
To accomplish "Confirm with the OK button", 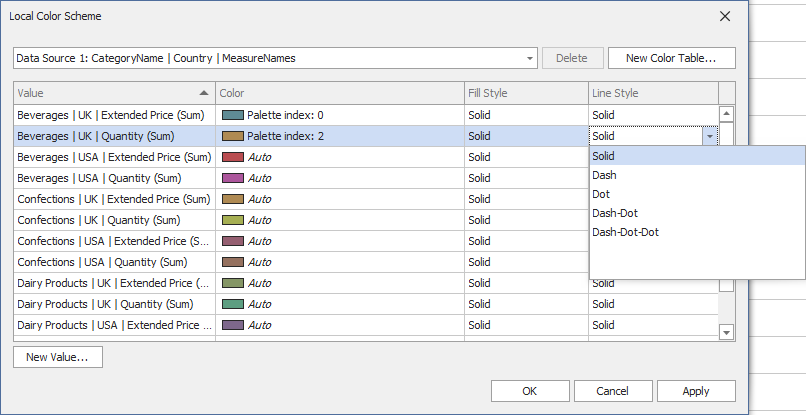I will [530, 391].
